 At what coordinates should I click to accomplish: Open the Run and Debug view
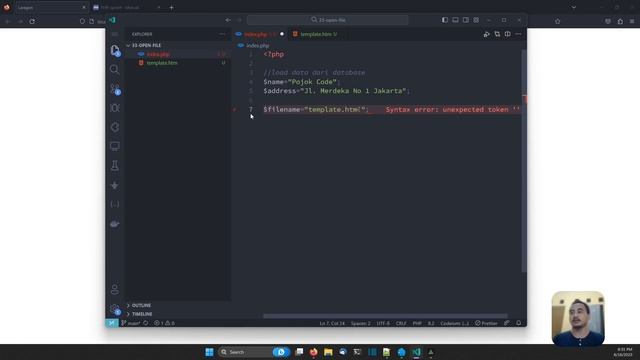pos(115,108)
